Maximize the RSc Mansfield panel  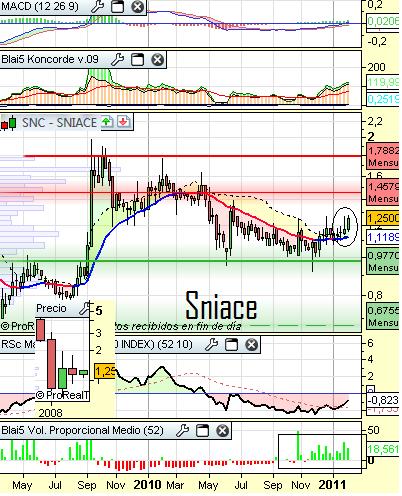[x=231, y=345]
